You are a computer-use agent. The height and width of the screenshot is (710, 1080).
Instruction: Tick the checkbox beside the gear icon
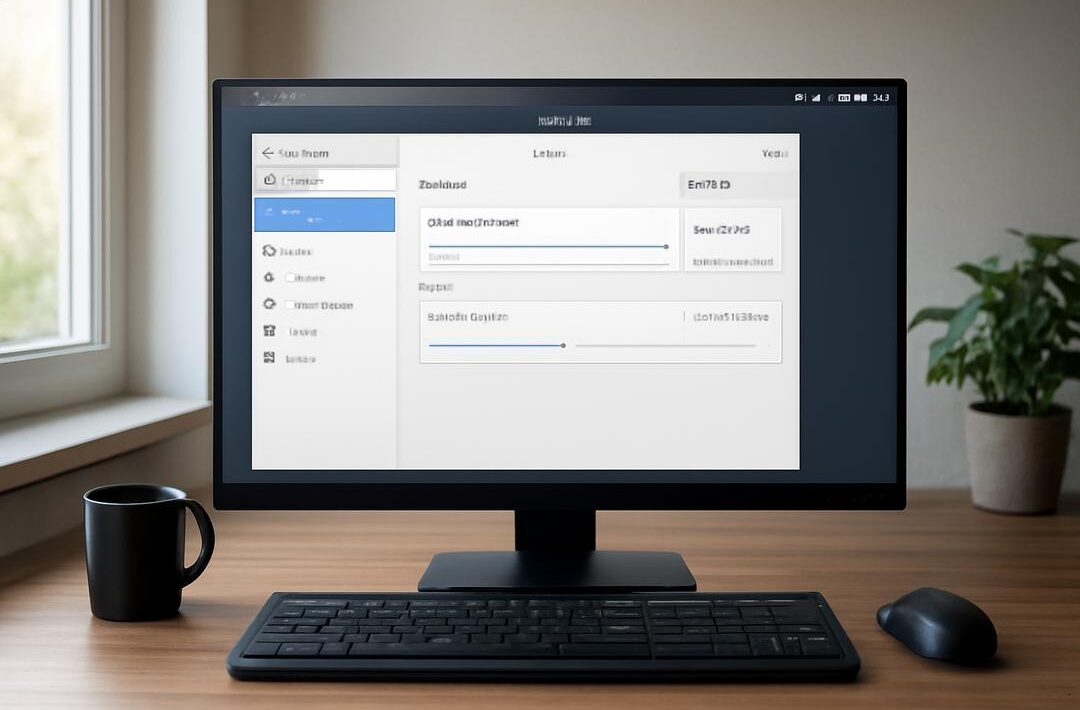pos(290,278)
